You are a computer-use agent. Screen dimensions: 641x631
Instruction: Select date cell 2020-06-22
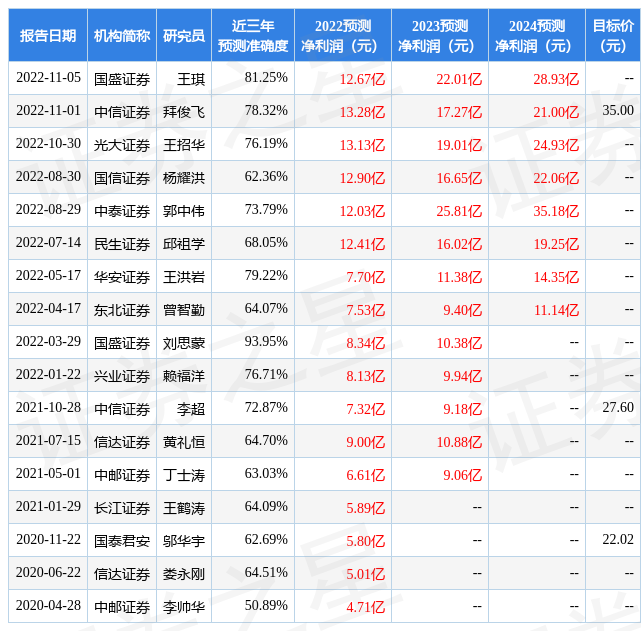click(x=48, y=573)
